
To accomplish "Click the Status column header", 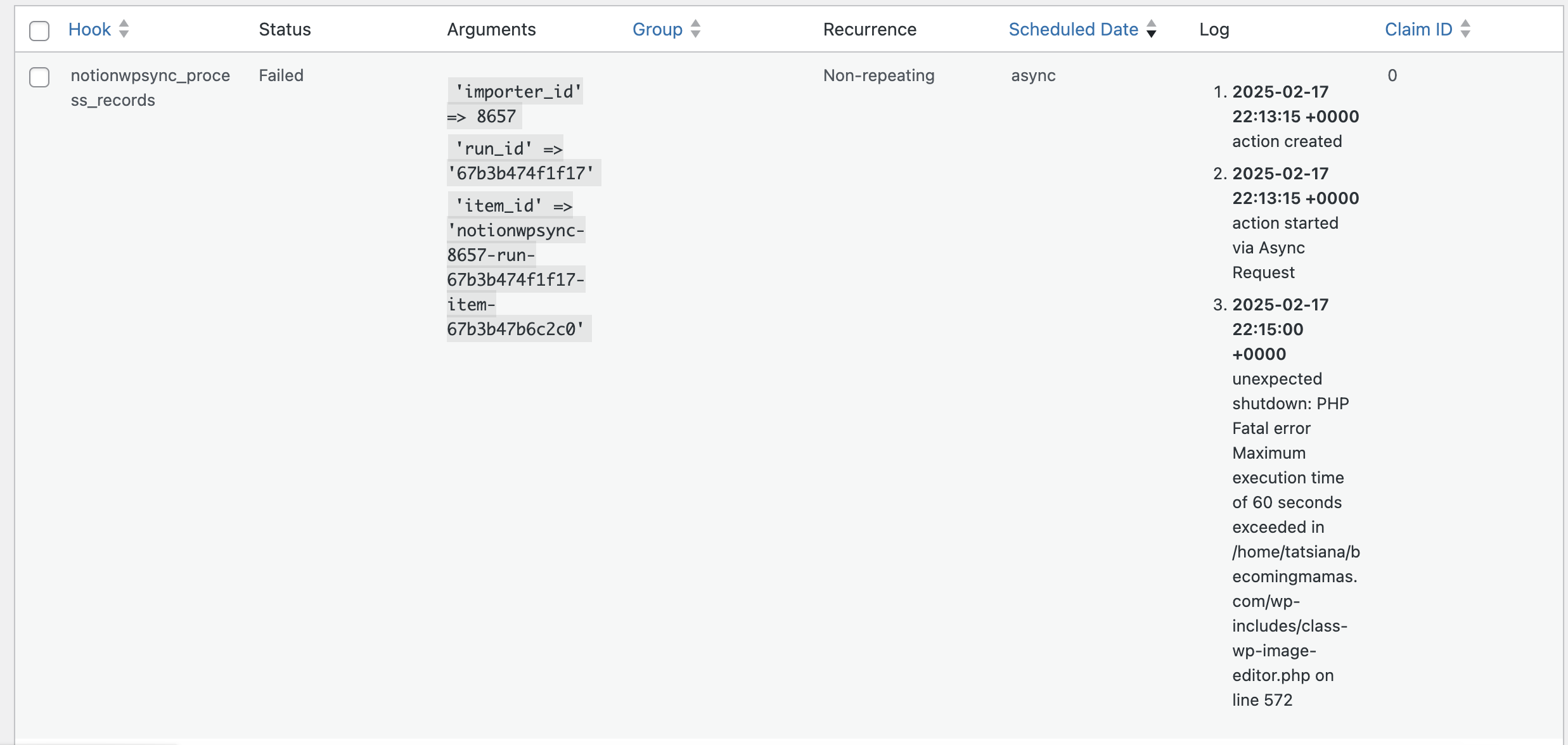I will 285,29.
